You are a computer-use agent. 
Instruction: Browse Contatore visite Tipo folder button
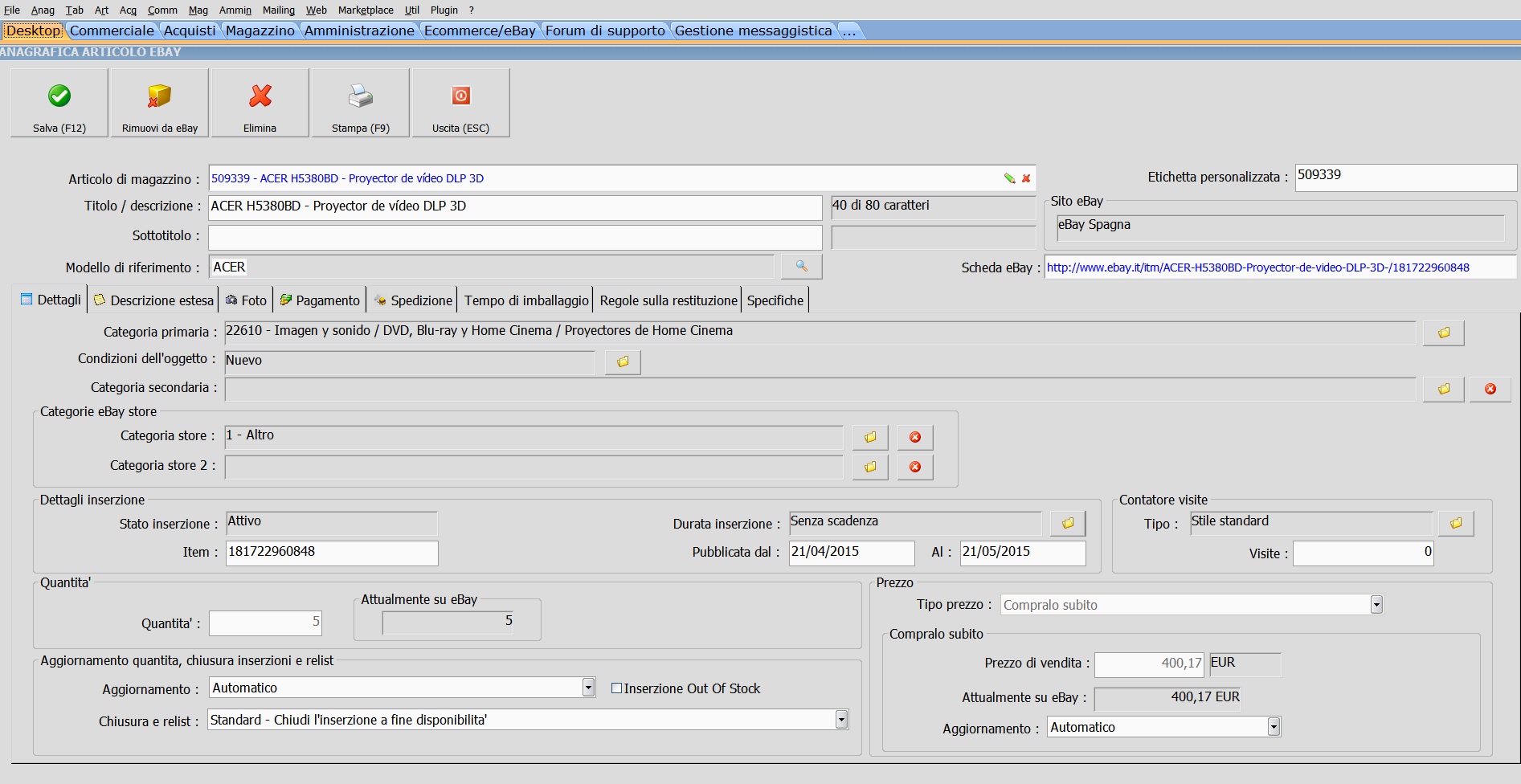coord(1456,523)
